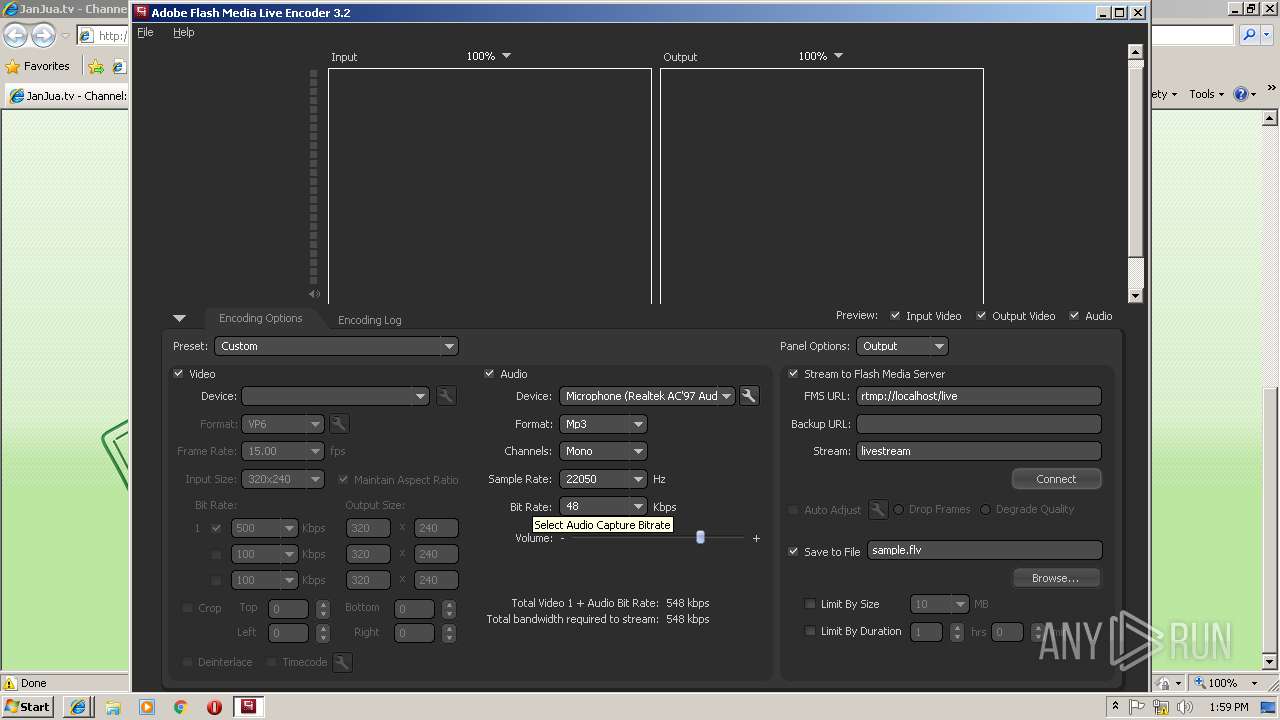Open video format VP6 settings wrench
The width and height of the screenshot is (1280, 720).
[339, 424]
